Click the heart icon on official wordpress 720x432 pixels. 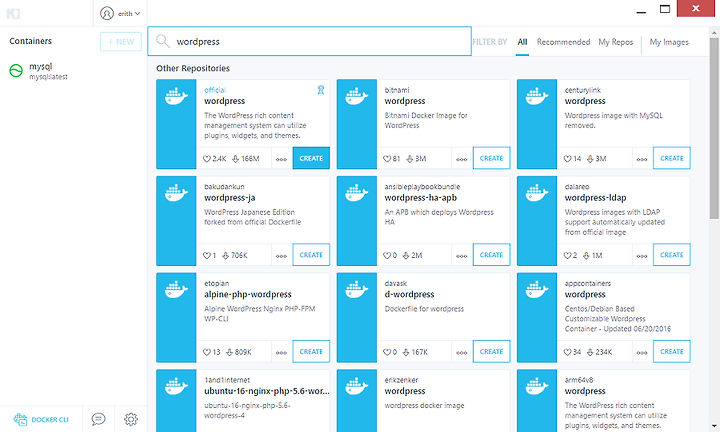click(x=207, y=159)
